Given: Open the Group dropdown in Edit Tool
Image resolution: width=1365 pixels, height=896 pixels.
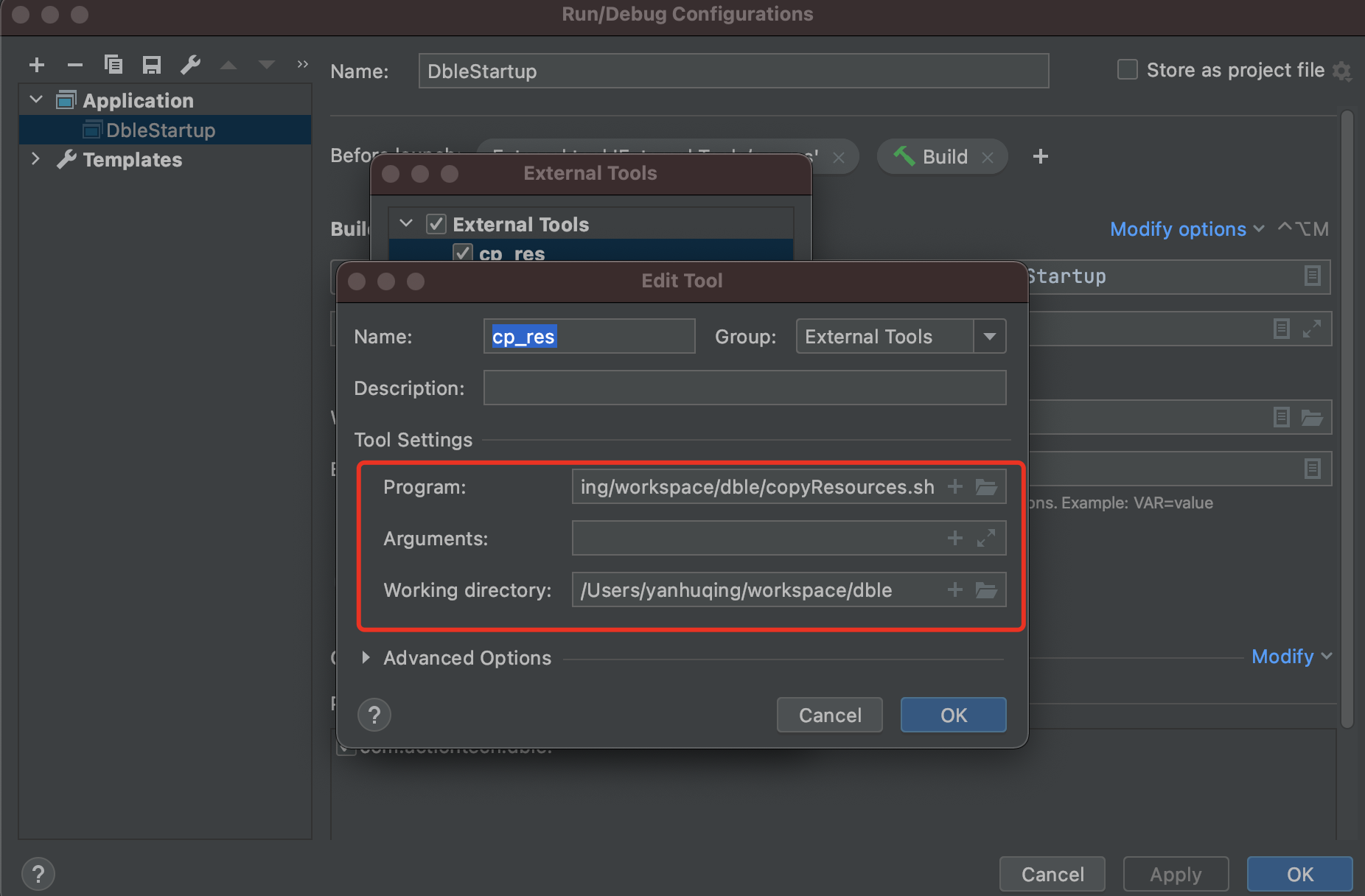Looking at the screenshot, I should 991,336.
